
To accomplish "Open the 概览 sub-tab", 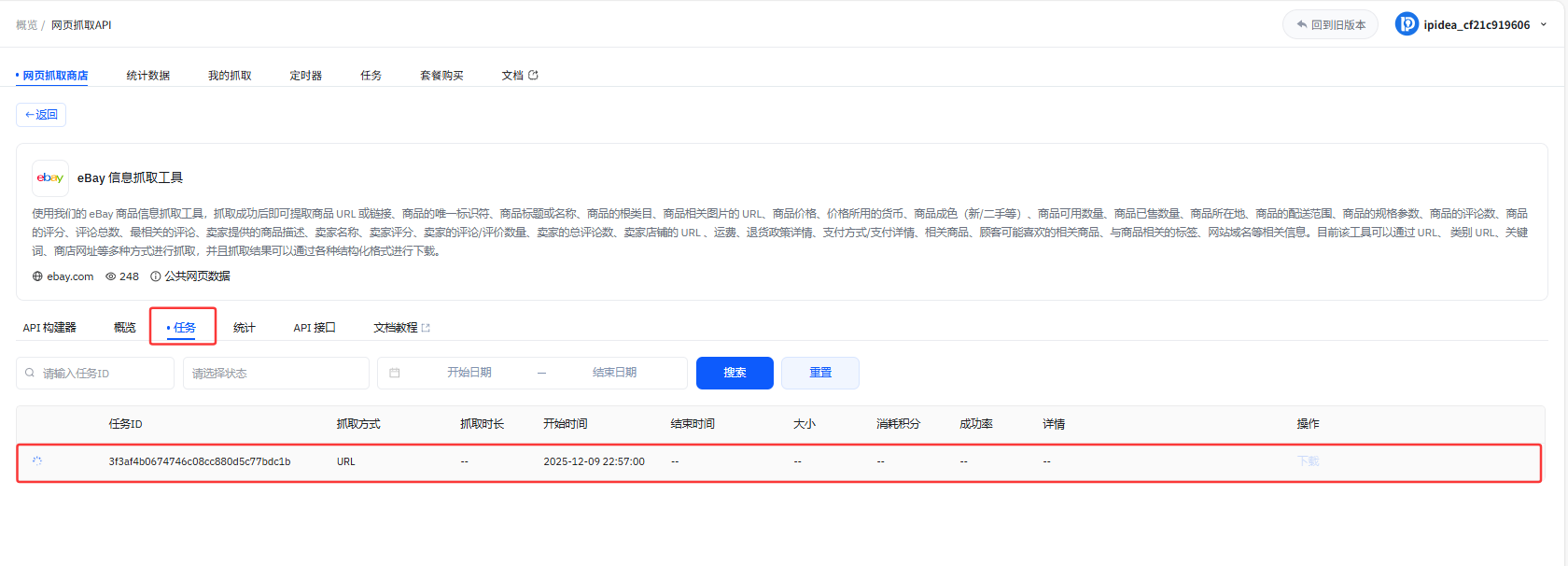I will pyautogui.click(x=125, y=328).
